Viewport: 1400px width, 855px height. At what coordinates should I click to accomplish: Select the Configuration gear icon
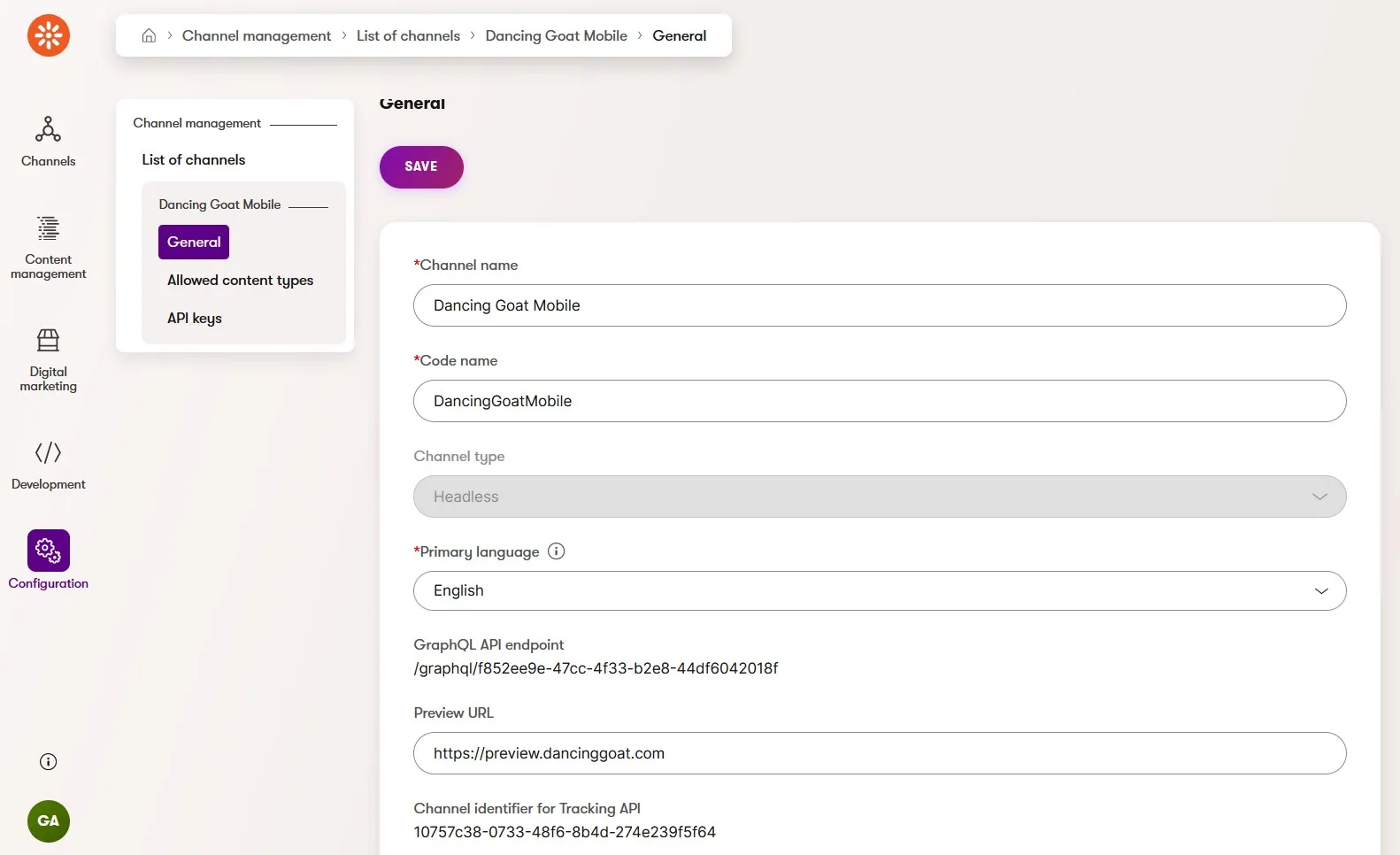pos(48,551)
